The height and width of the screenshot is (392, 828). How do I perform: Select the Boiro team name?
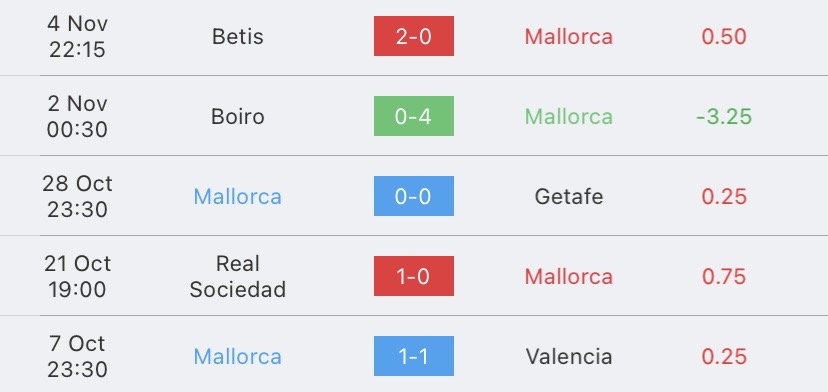238,116
